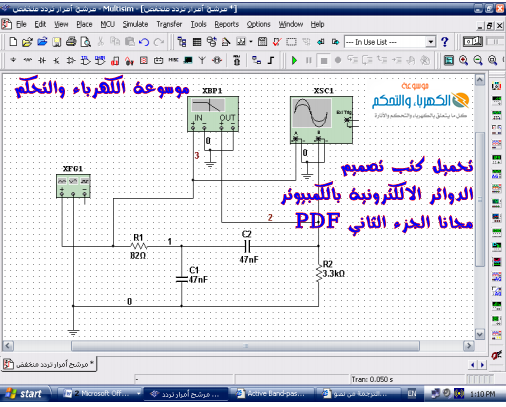Viewport: 506px width, 407px height.
Task: Select the XBP1 Bode plotter instrument
Action: tap(213, 114)
